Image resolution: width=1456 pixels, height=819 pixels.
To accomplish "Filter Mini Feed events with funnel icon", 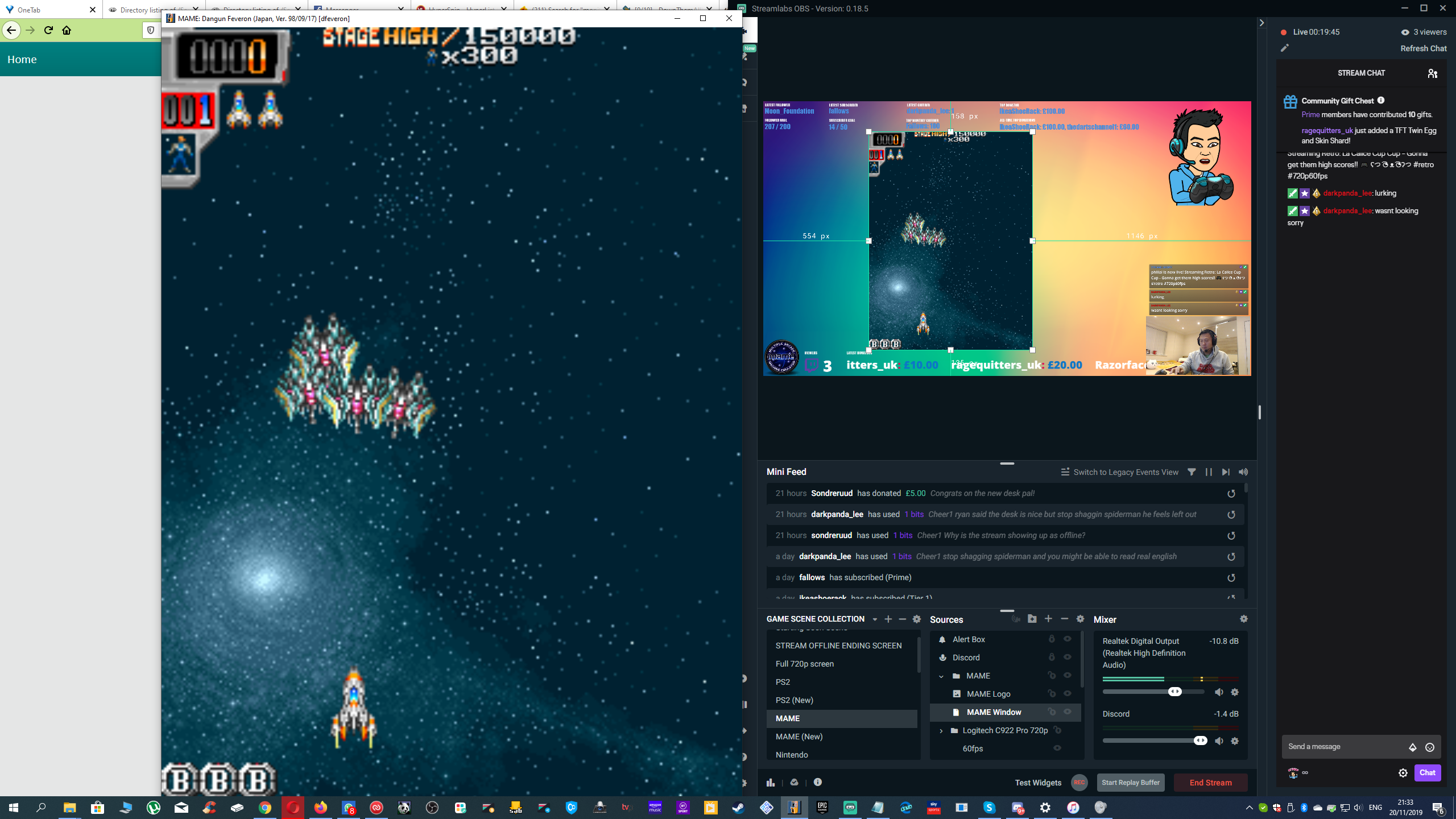I will (1192, 472).
